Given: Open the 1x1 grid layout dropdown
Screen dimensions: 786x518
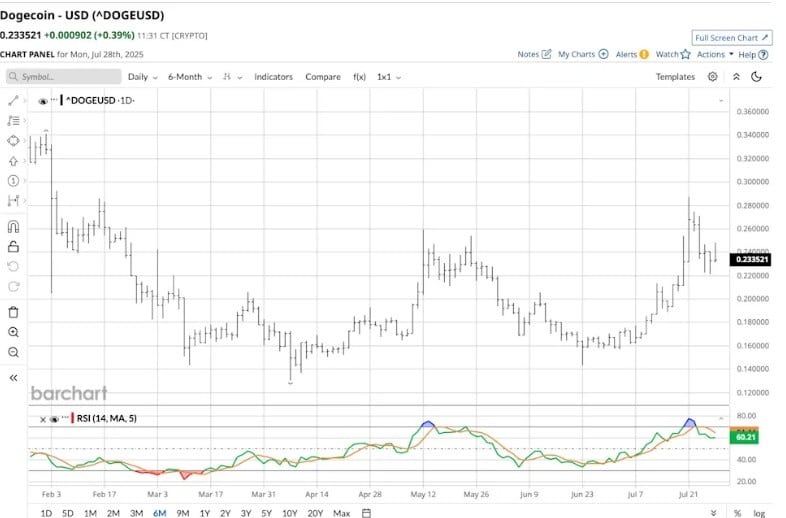Looking at the screenshot, I should [388, 77].
